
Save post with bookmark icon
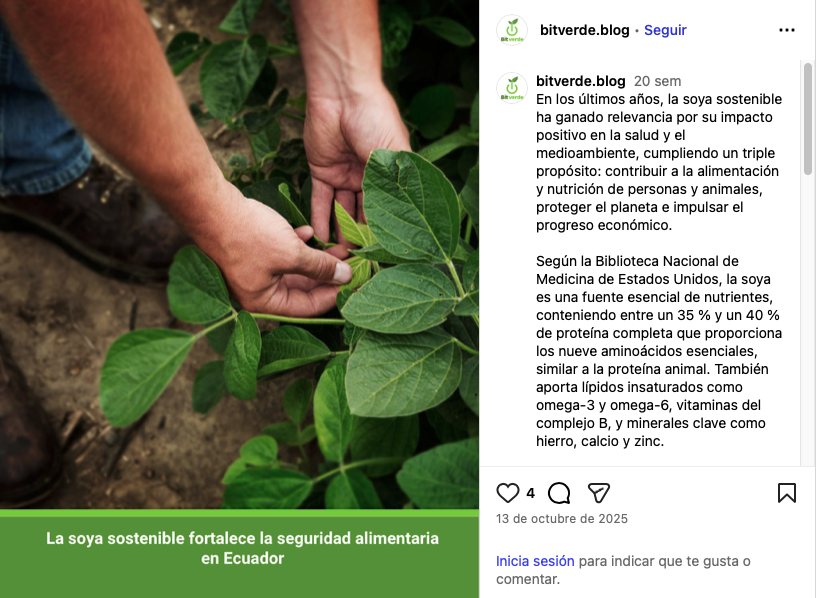787,493
